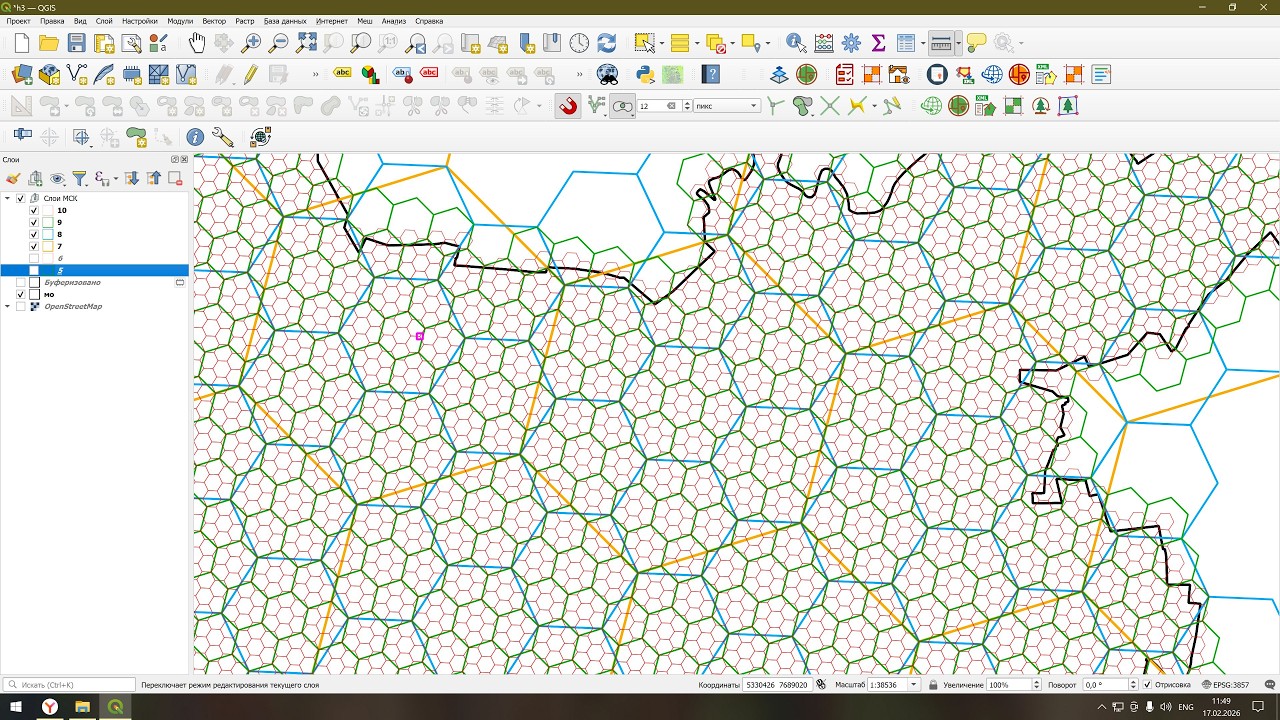Toggle the Слои МСК group checkbox
The width and height of the screenshot is (1280, 720).
(21, 198)
